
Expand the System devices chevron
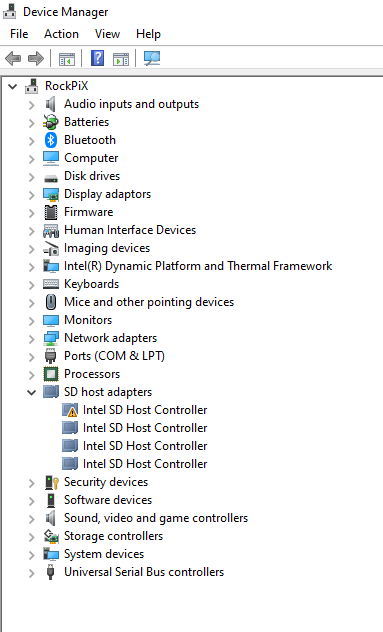pyautogui.click(x=31, y=555)
